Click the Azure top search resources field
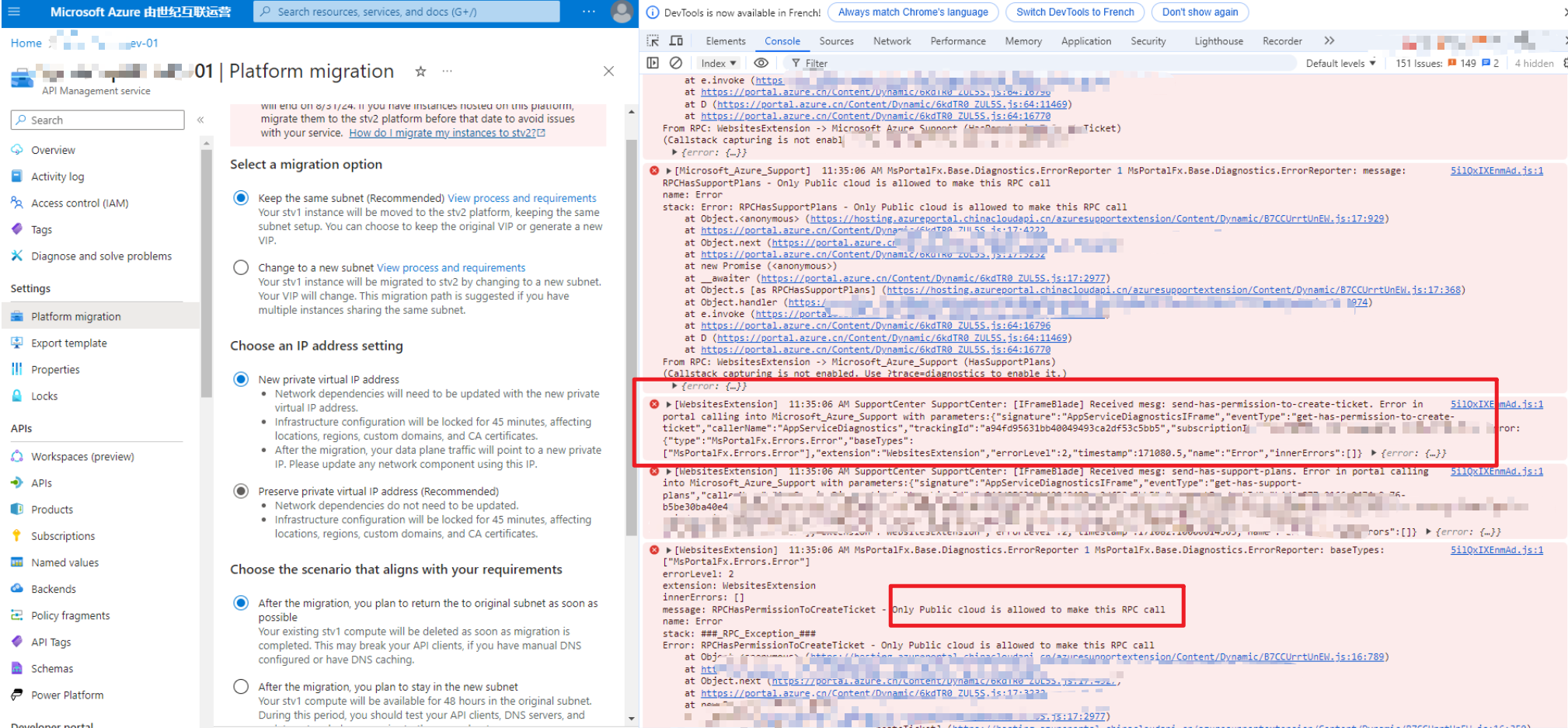 coord(406,12)
